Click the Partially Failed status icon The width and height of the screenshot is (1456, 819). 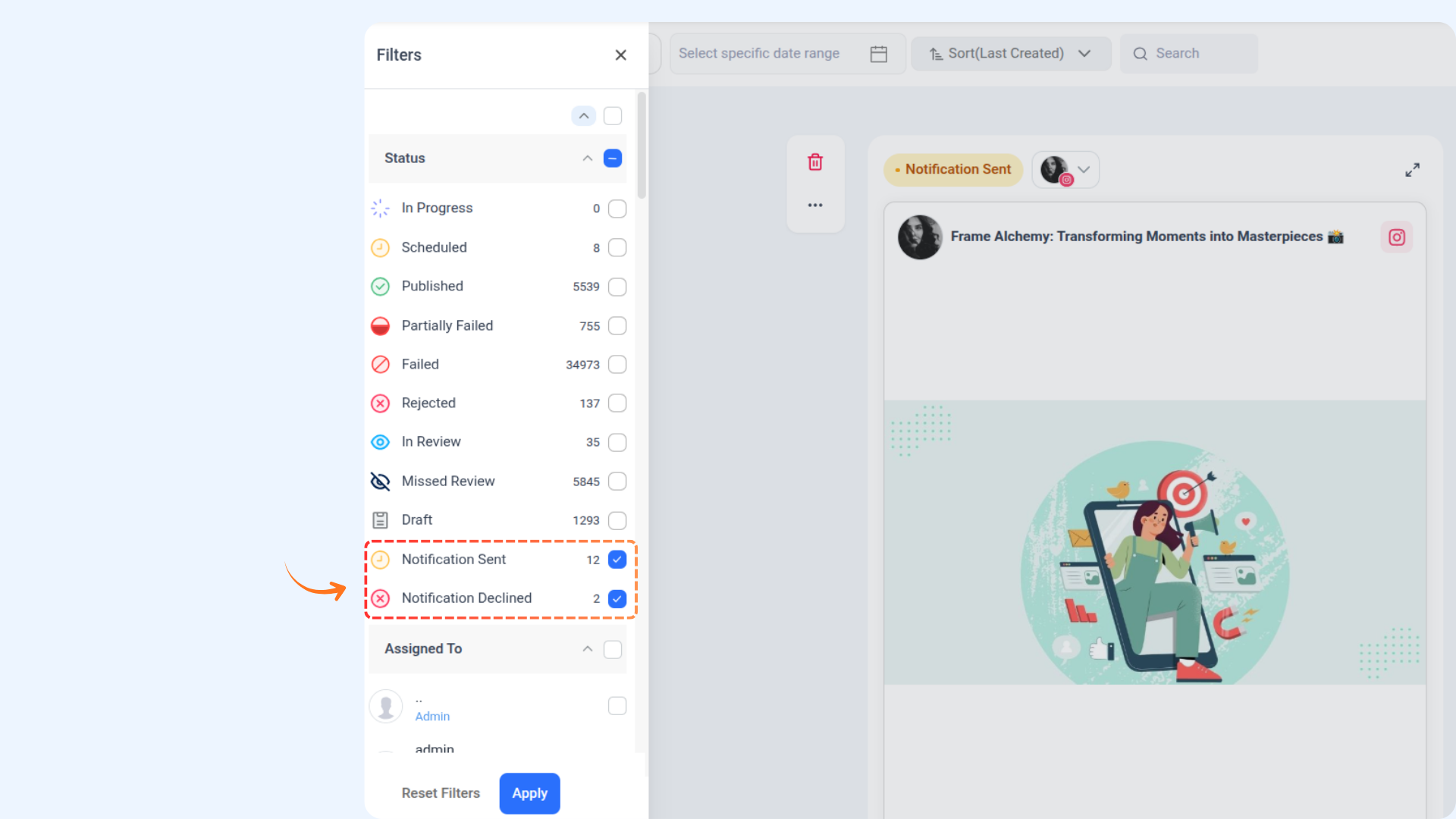(x=380, y=326)
